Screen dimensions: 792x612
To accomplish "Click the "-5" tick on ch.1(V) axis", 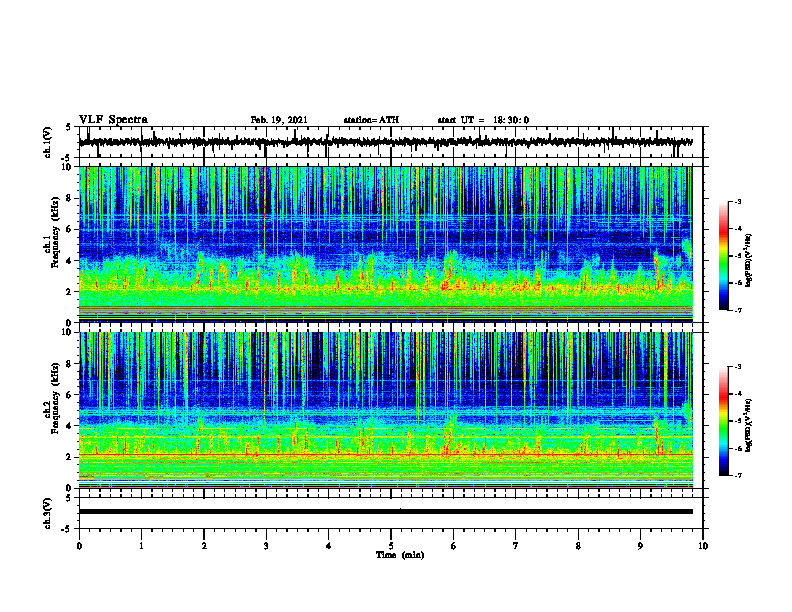I will pos(67,158).
